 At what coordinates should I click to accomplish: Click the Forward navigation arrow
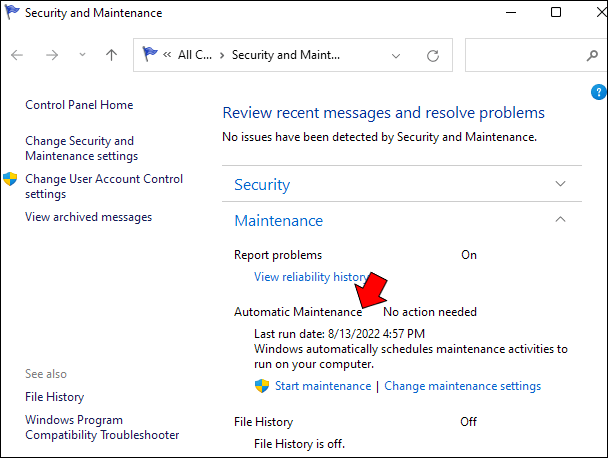[x=52, y=55]
